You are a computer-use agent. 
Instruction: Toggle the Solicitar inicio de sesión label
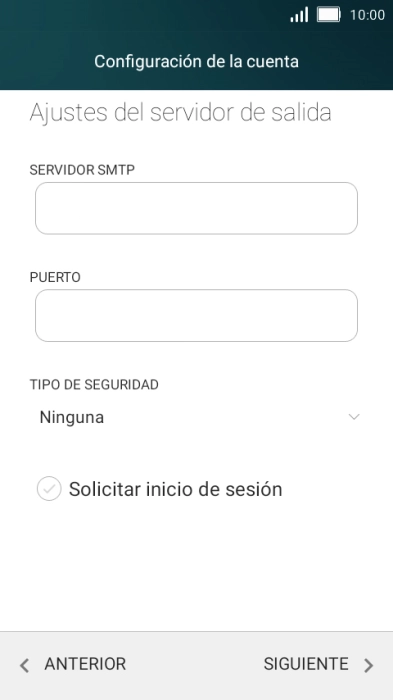[176, 489]
